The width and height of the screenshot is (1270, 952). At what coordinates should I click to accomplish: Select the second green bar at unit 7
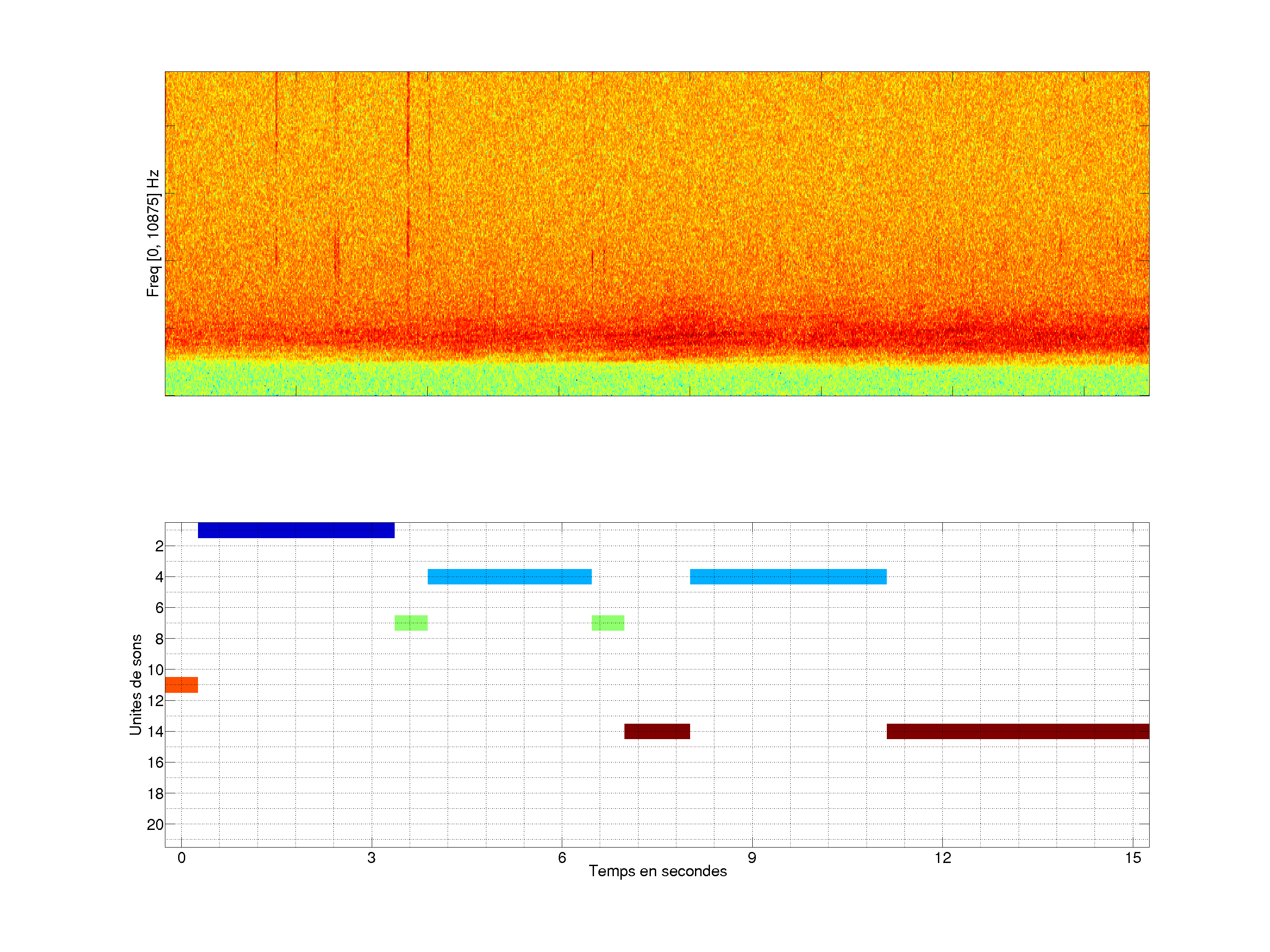point(608,623)
